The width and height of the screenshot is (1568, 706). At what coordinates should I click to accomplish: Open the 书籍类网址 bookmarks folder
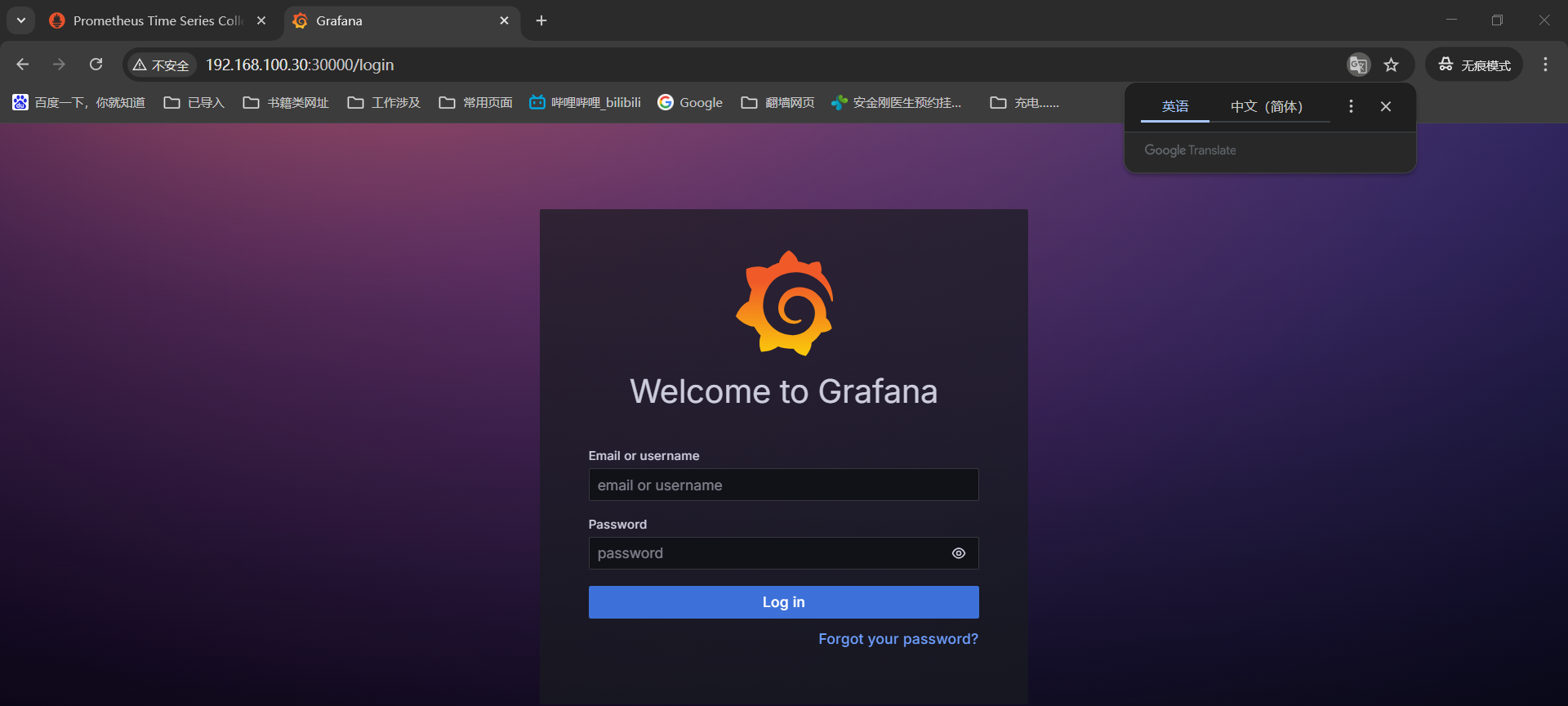(x=286, y=102)
